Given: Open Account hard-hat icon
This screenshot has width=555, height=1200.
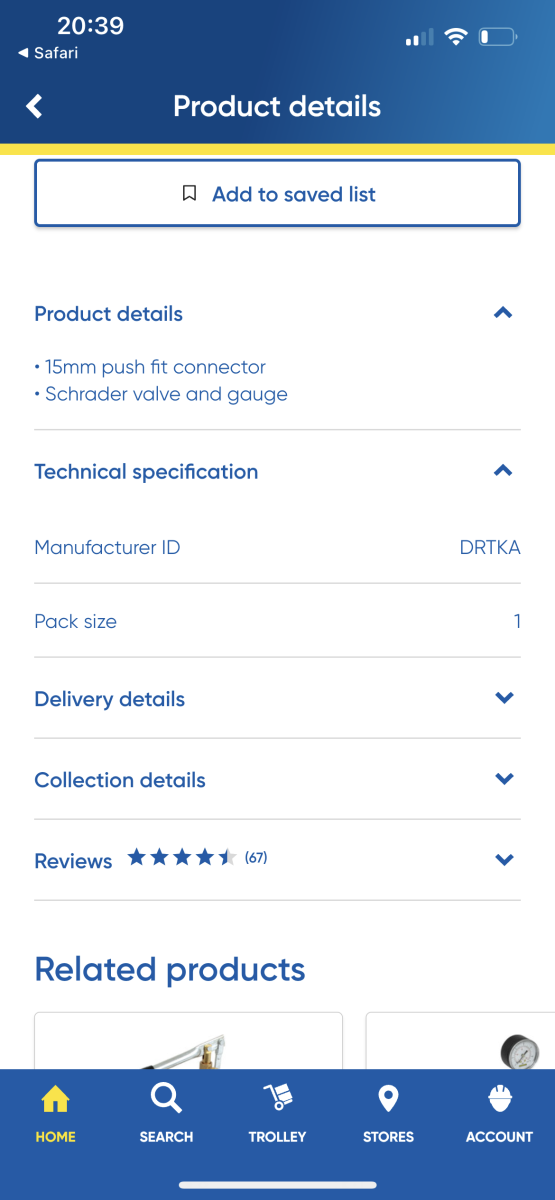Looking at the screenshot, I should pyautogui.click(x=499, y=1099).
